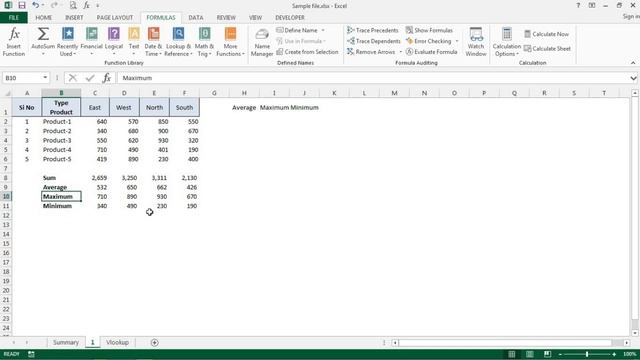The image size is (640, 360).
Task: Open Recently Used functions
Action: tap(67, 42)
